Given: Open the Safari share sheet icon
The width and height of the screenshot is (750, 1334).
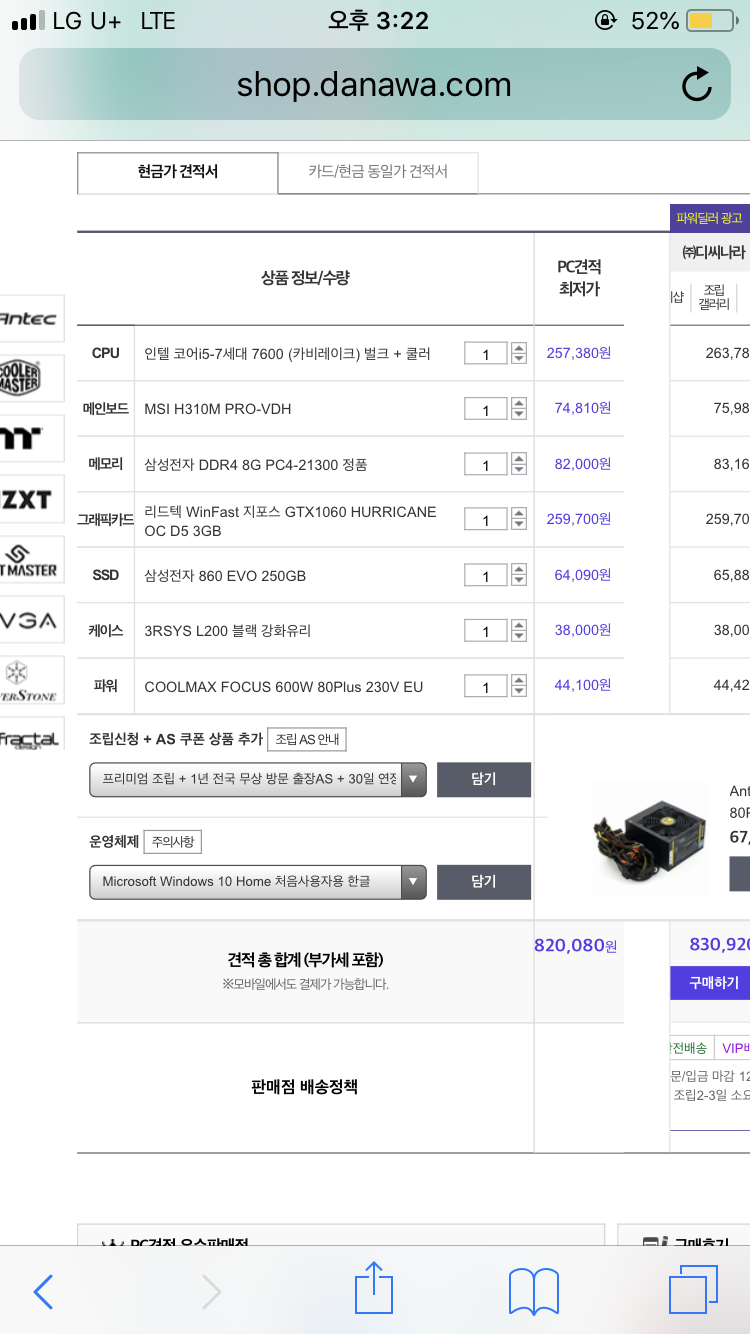Looking at the screenshot, I should 374,1288.
